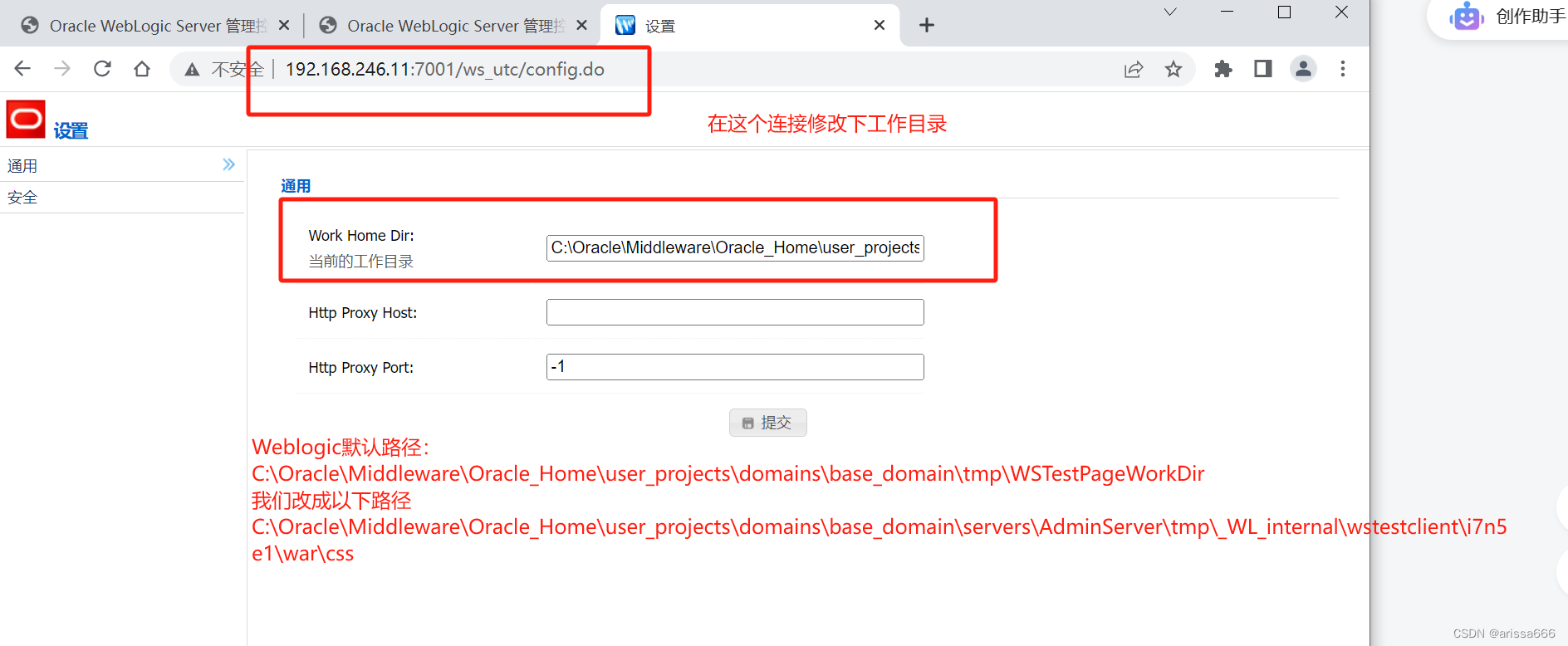Click the Http Proxy Host input field
The width and height of the screenshot is (1568, 646).
point(735,312)
